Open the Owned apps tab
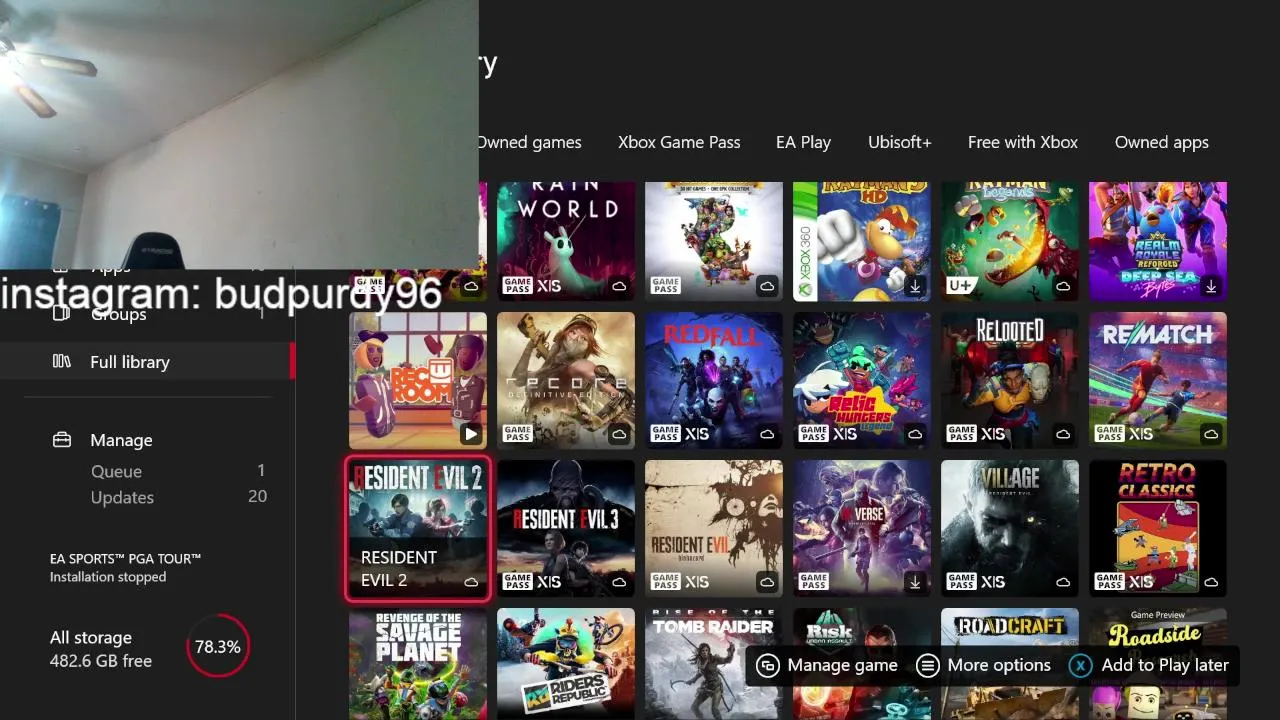This screenshot has height=720, width=1280. (x=1161, y=142)
